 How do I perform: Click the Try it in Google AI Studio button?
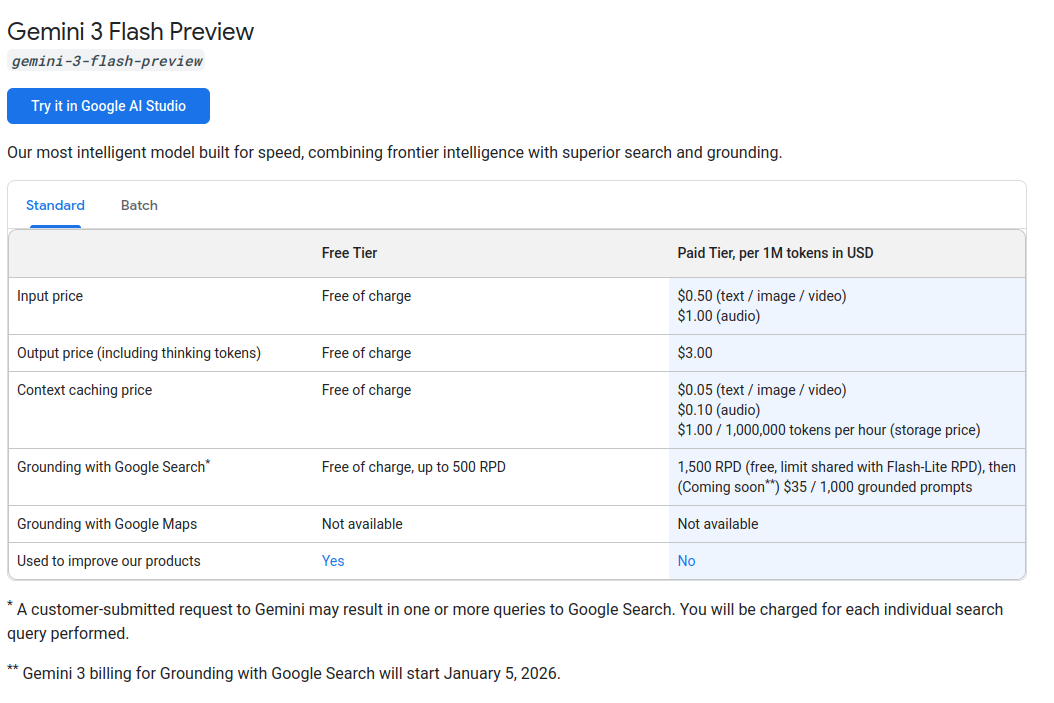point(108,106)
